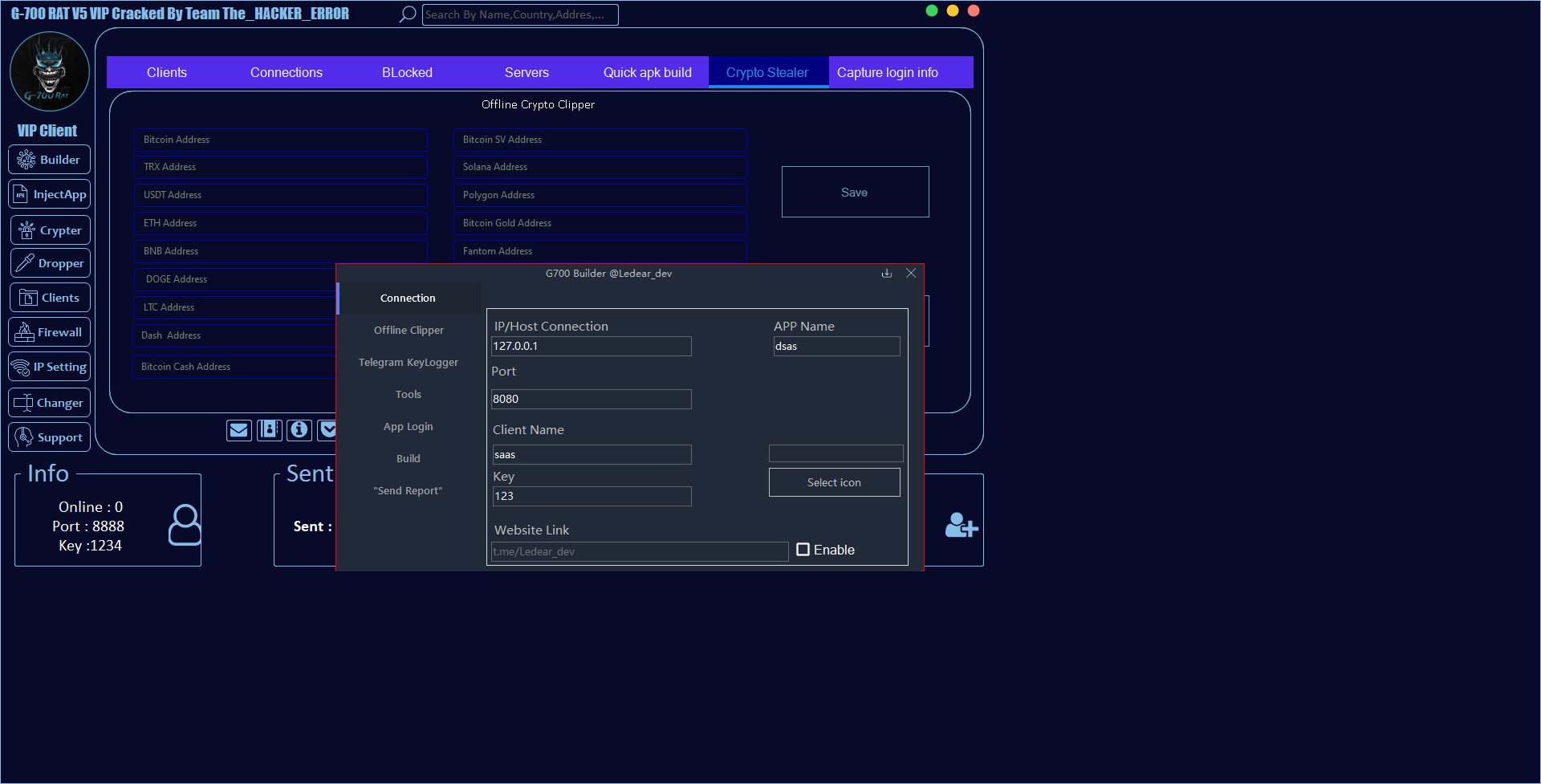Click the Bitcoin Cash Address field

point(234,367)
